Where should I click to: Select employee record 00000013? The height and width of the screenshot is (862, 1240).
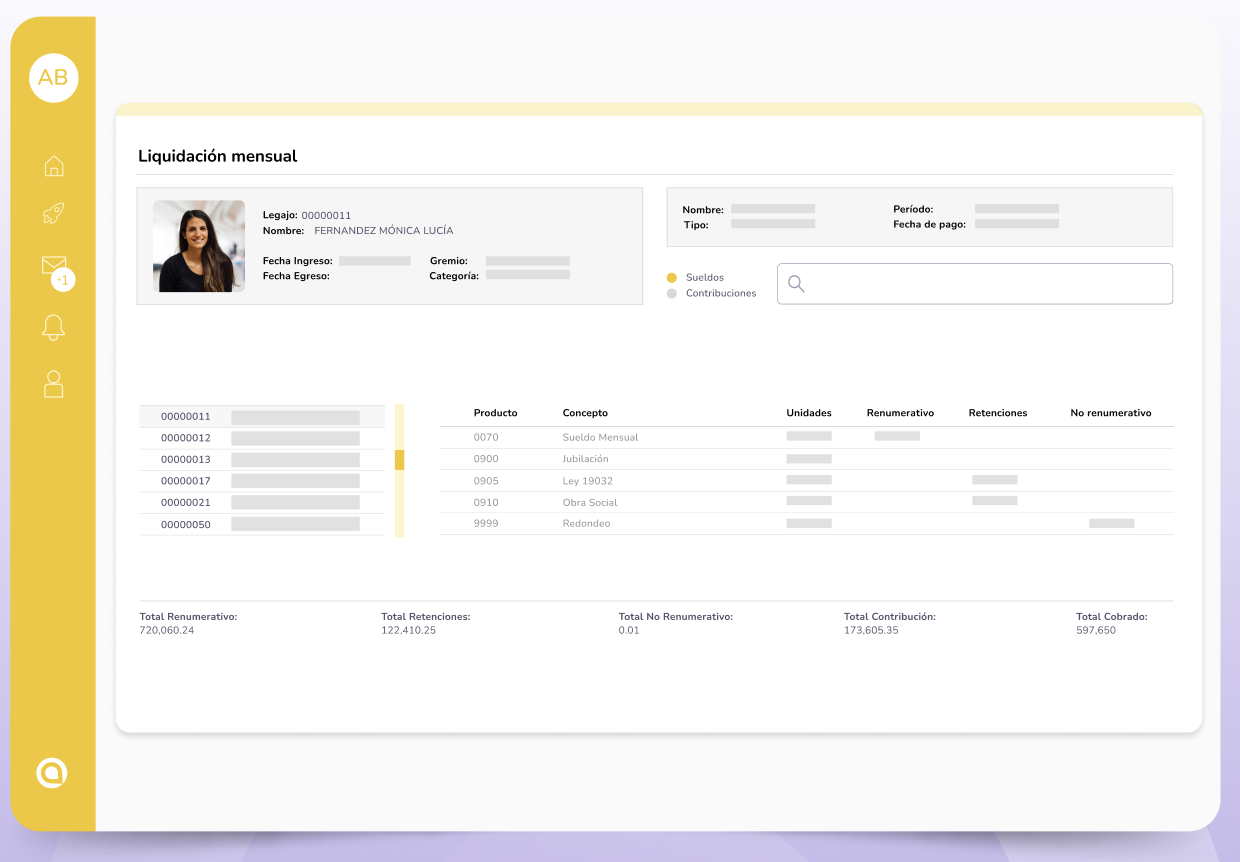186,460
